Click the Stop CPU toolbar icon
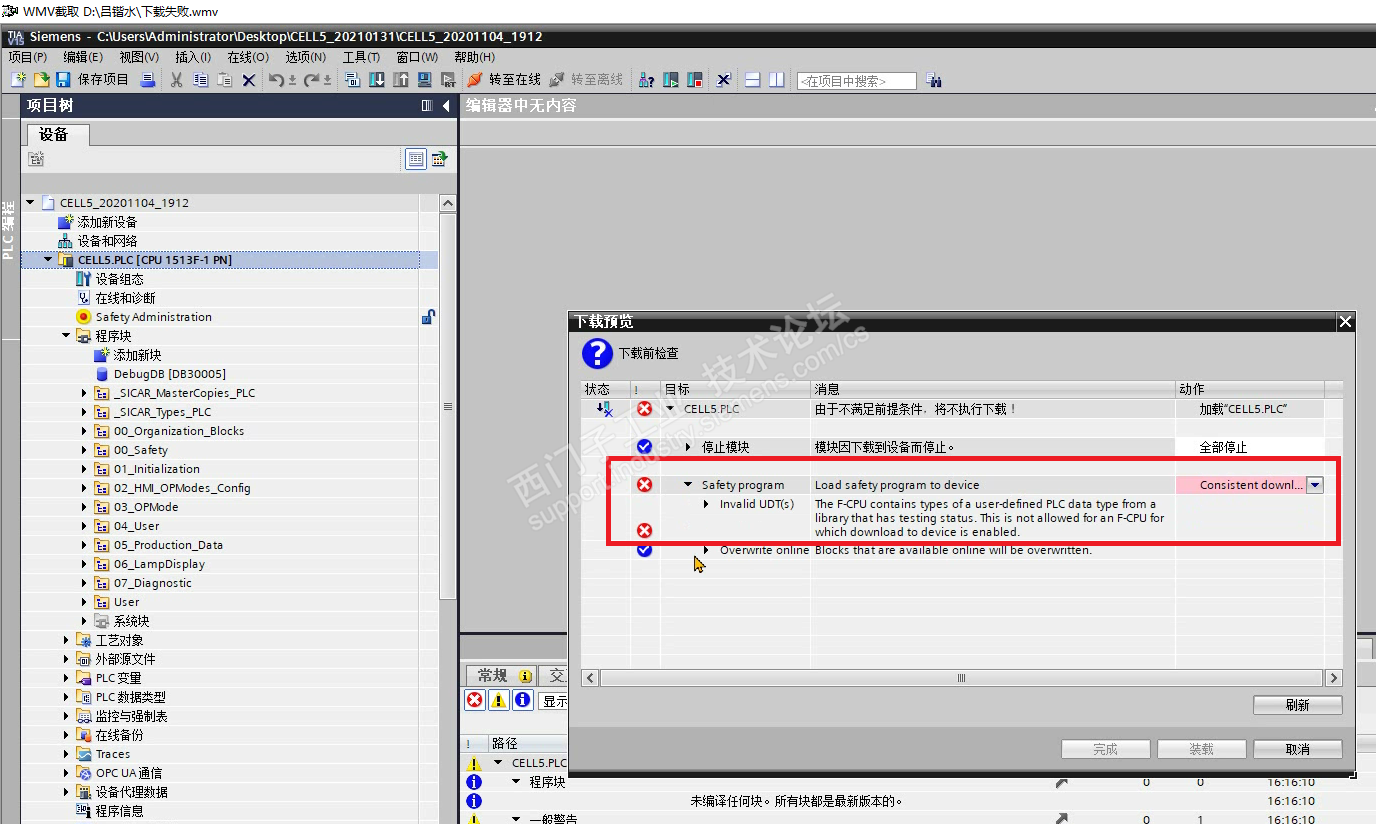This screenshot has height=824, width=1376. point(695,80)
